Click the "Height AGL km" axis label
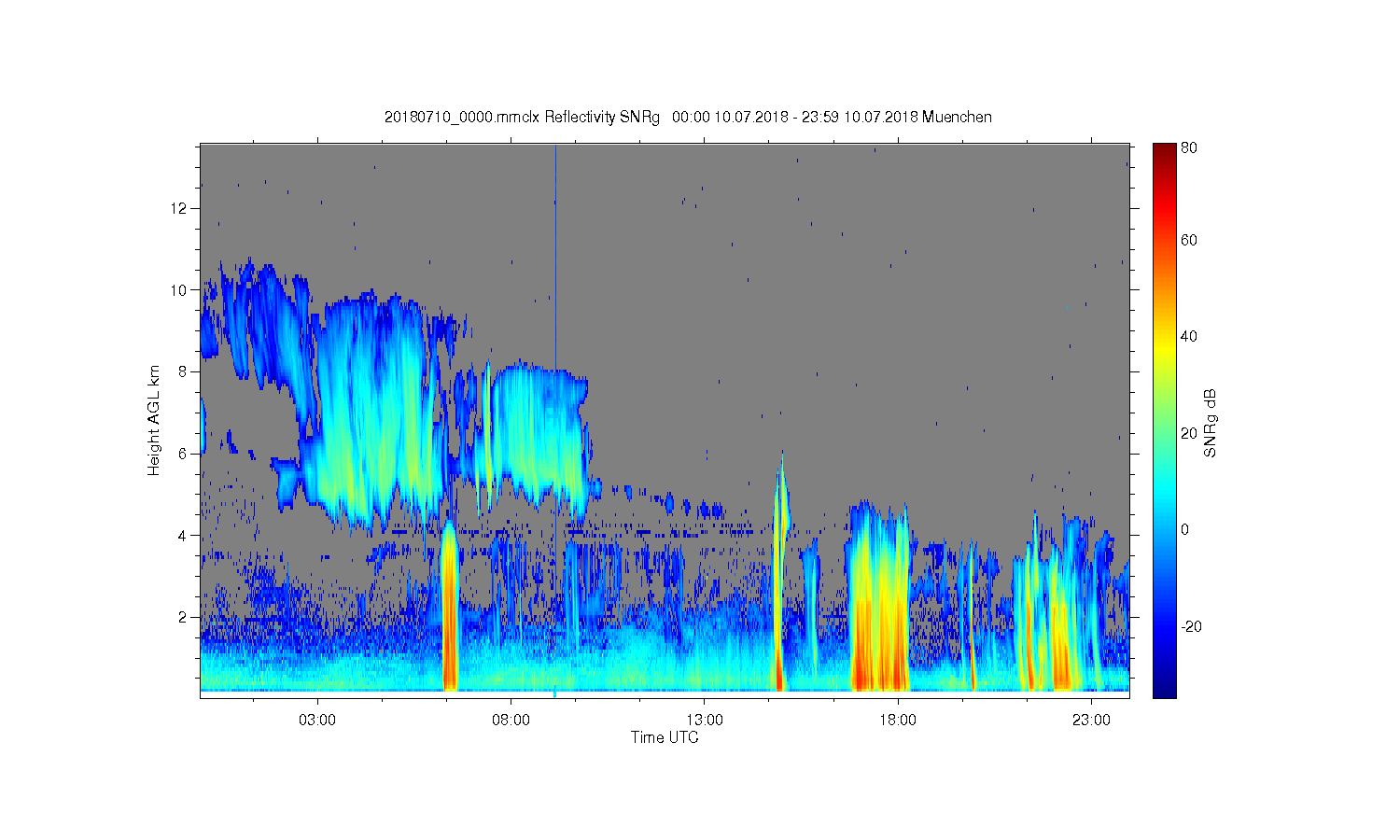Screen dimensions: 1400x840 [x=154, y=421]
